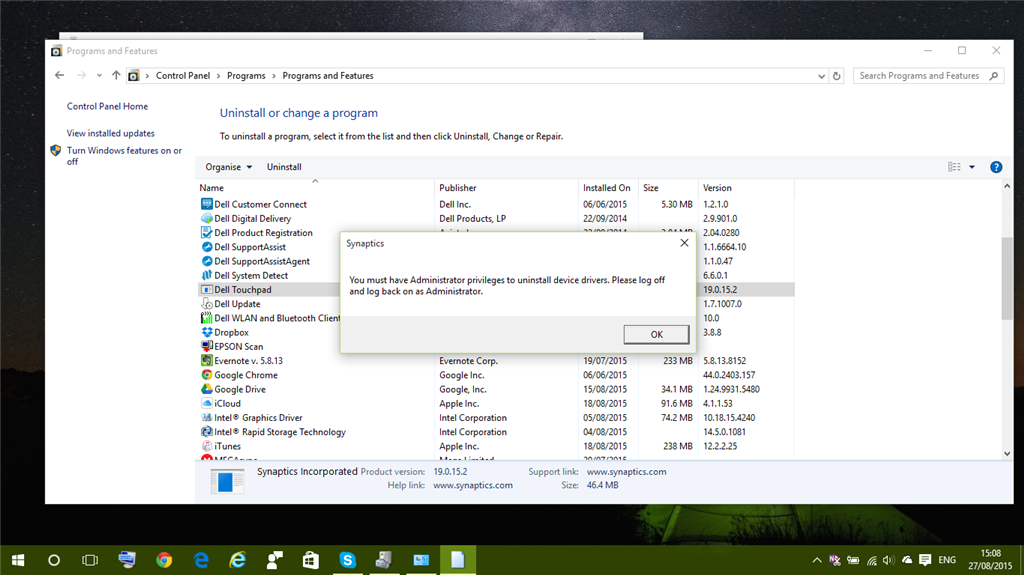Open Google Chrome from the taskbar

[164, 560]
